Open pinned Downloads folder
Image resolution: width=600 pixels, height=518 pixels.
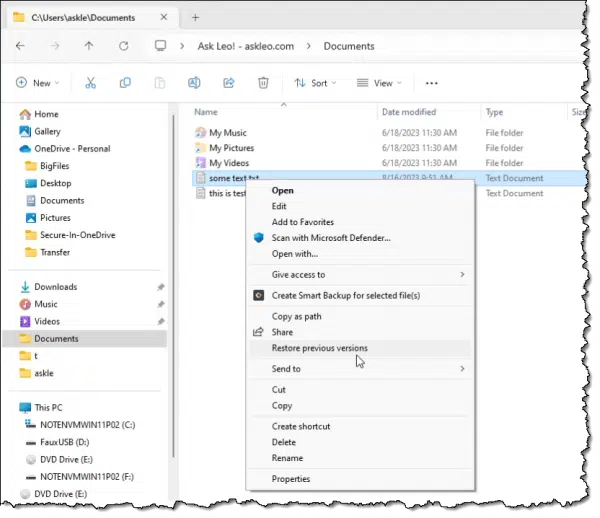(x=55, y=287)
